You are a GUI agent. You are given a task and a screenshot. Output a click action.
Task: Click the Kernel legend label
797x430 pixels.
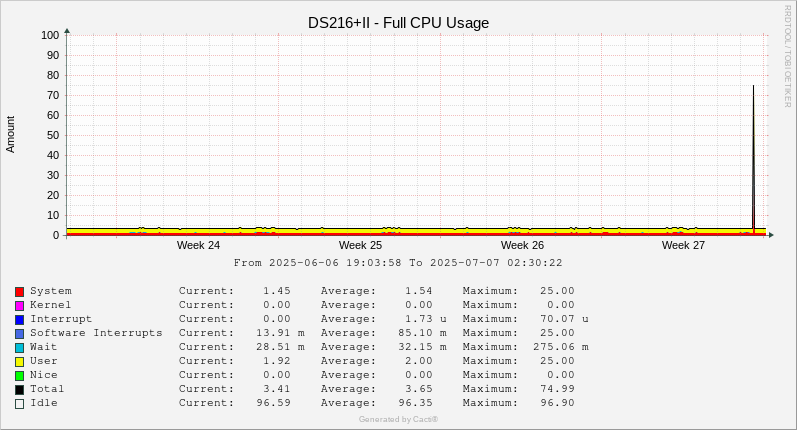[50, 305]
